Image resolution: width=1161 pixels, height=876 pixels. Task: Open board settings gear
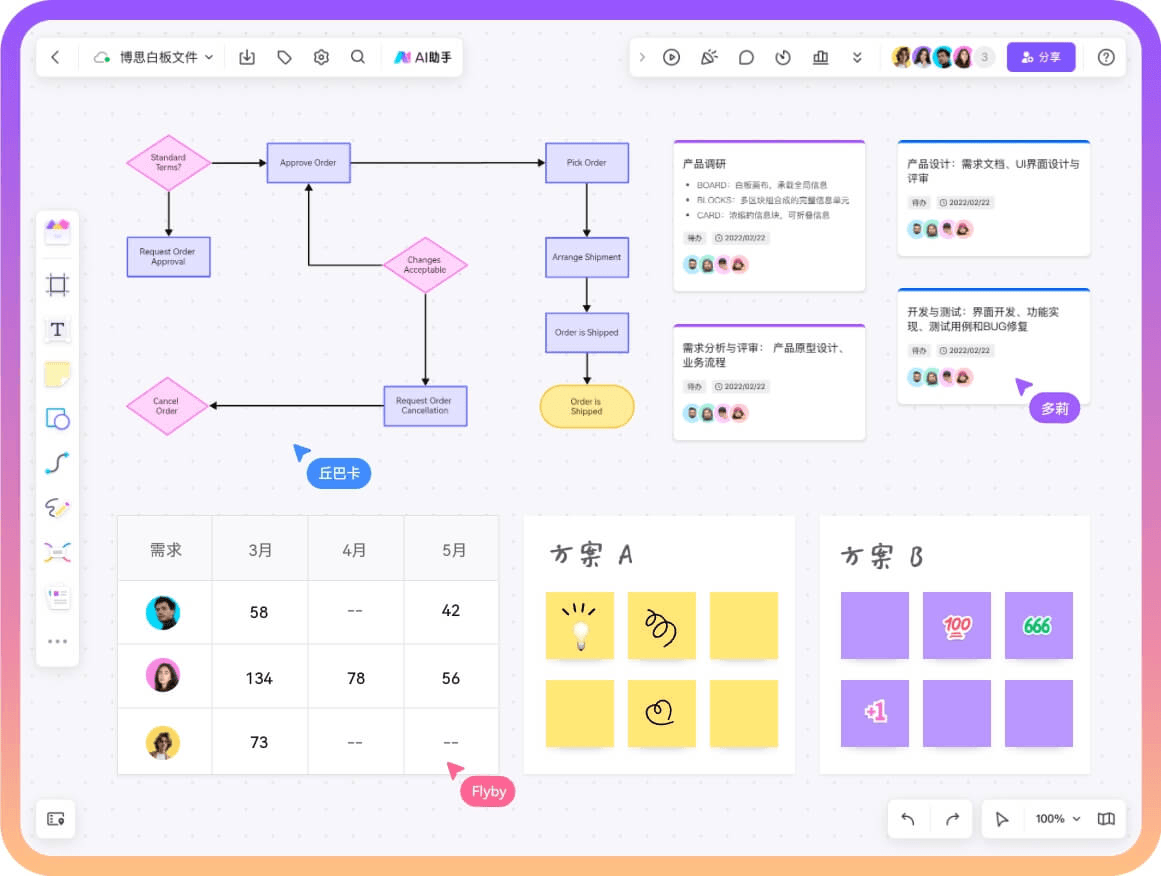click(320, 57)
